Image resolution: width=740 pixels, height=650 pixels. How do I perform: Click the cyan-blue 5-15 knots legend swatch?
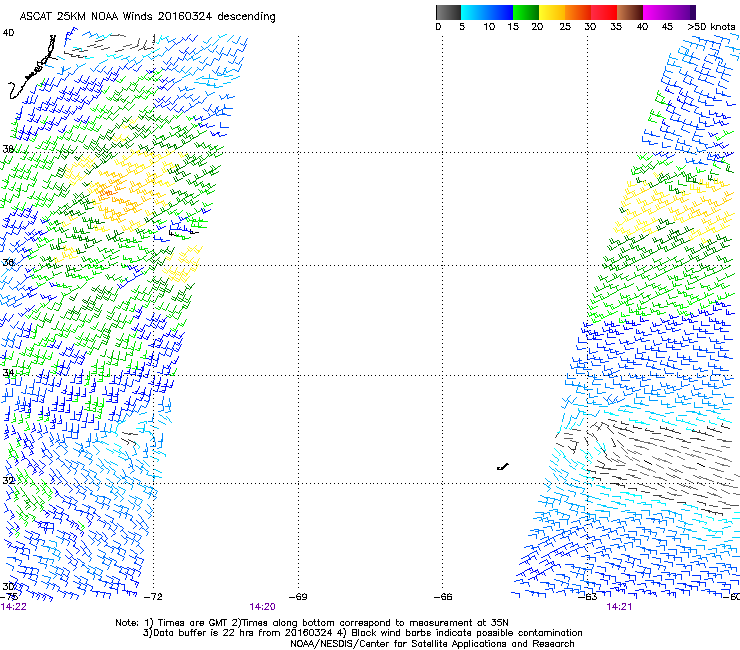487,12
